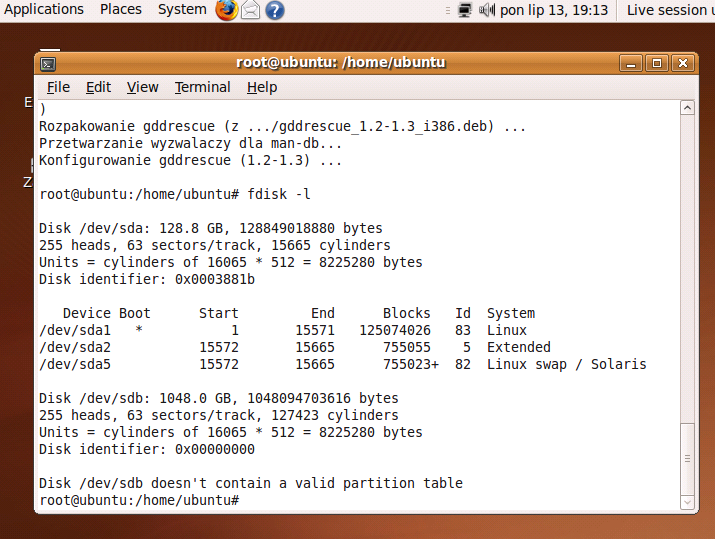Click the last root@ubuntu prompt line
Viewport: 715px width, 539px height.
tap(139, 500)
